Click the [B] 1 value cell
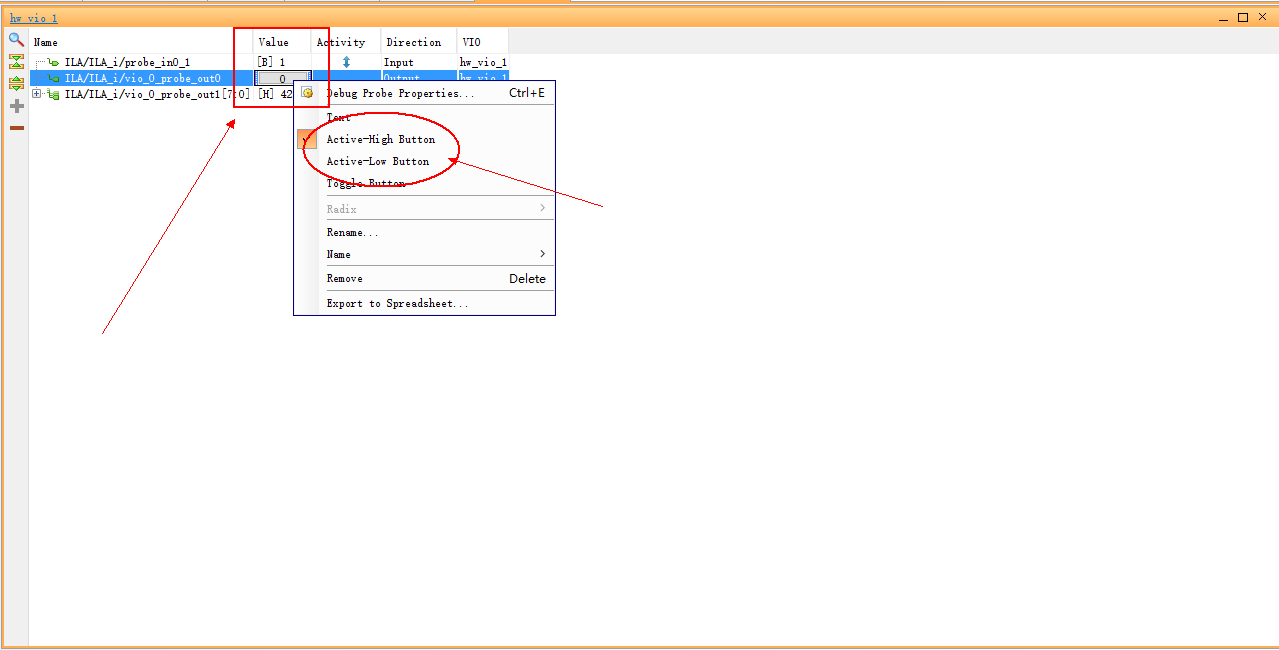 tap(282, 62)
